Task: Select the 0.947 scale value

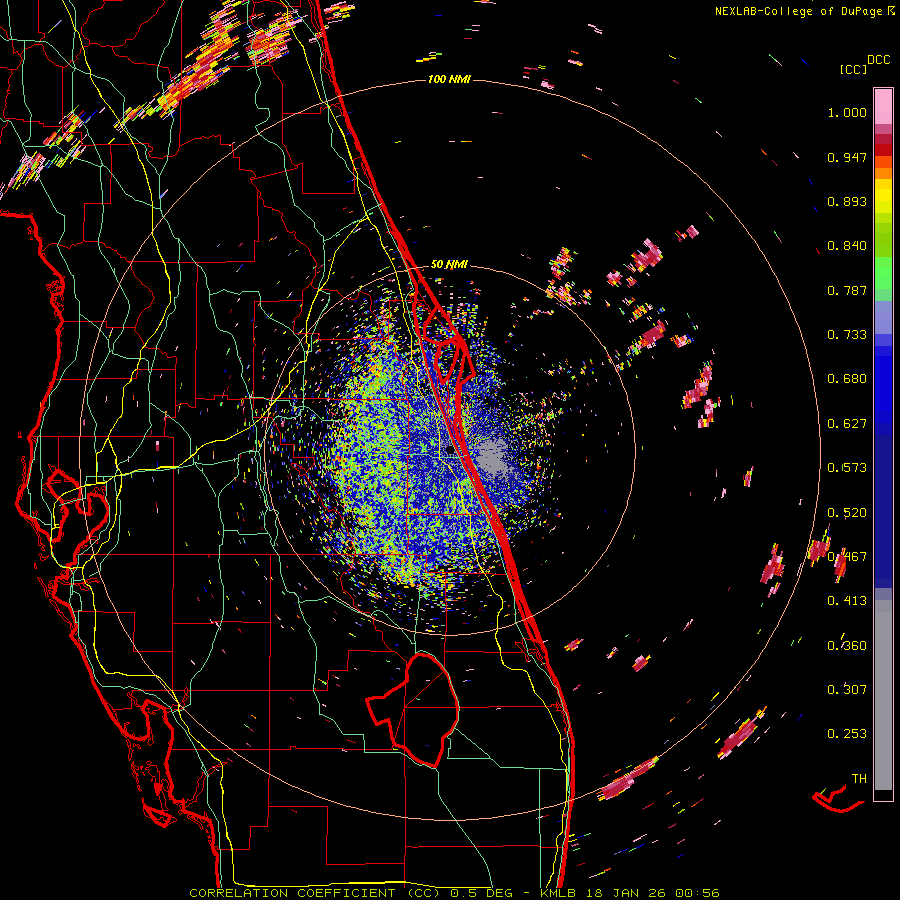Action: click(847, 157)
